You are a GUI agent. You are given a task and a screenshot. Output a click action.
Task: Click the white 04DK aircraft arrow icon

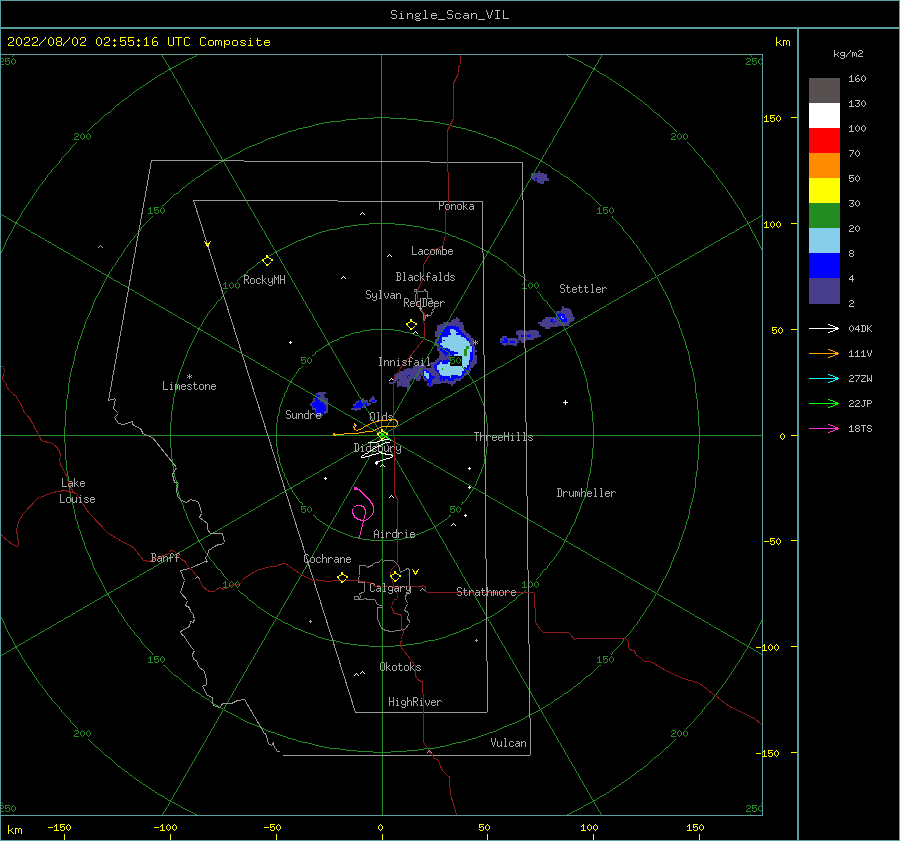(824, 328)
